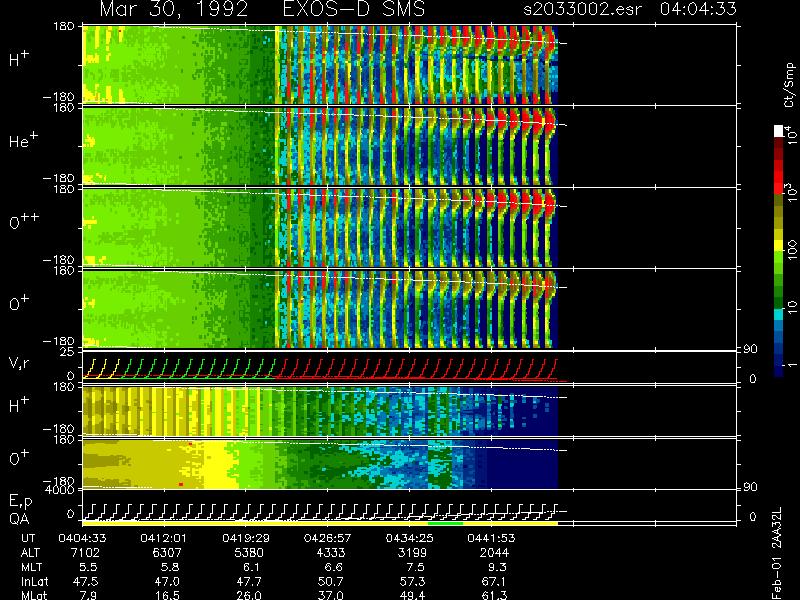Click the "25" V,r axis label

68,352
